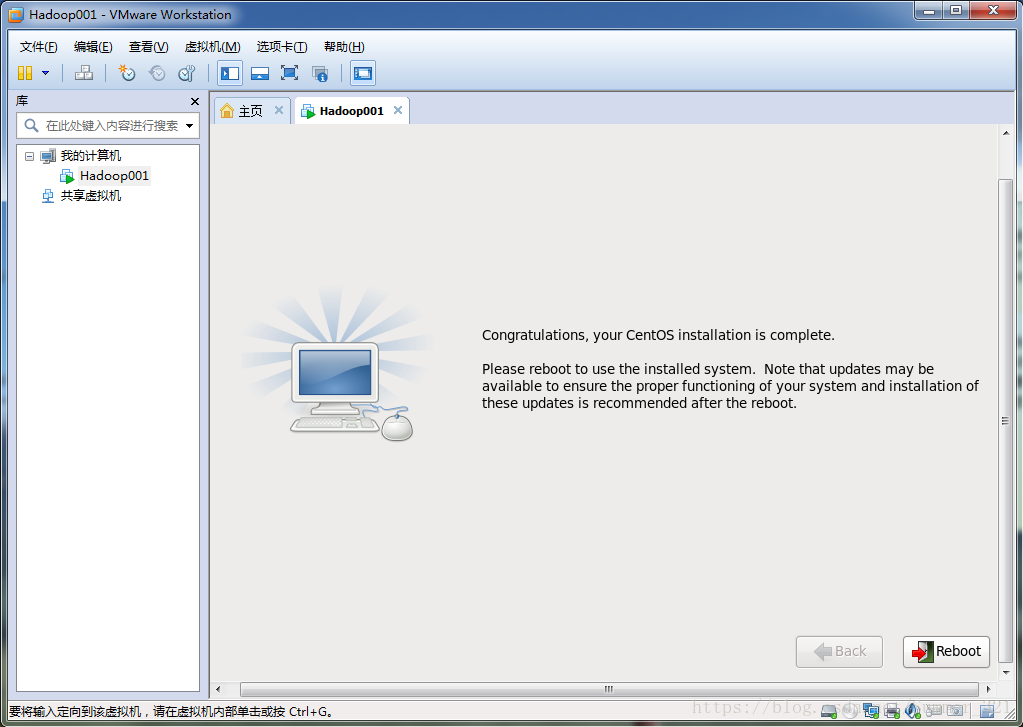
Task: Switch to the 主页 tab
Action: pos(251,111)
